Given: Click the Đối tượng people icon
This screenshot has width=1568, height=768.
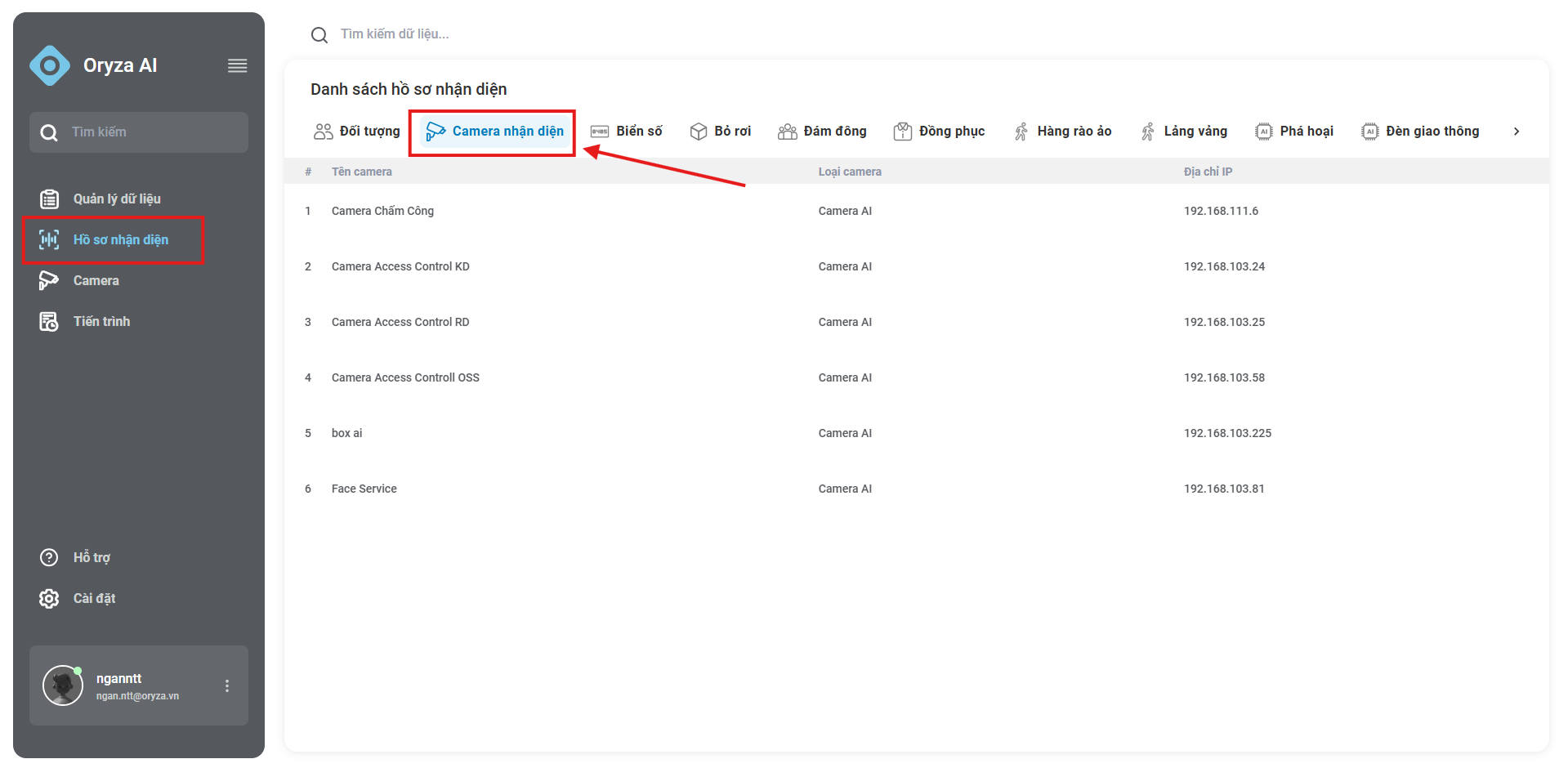Looking at the screenshot, I should pos(324,132).
